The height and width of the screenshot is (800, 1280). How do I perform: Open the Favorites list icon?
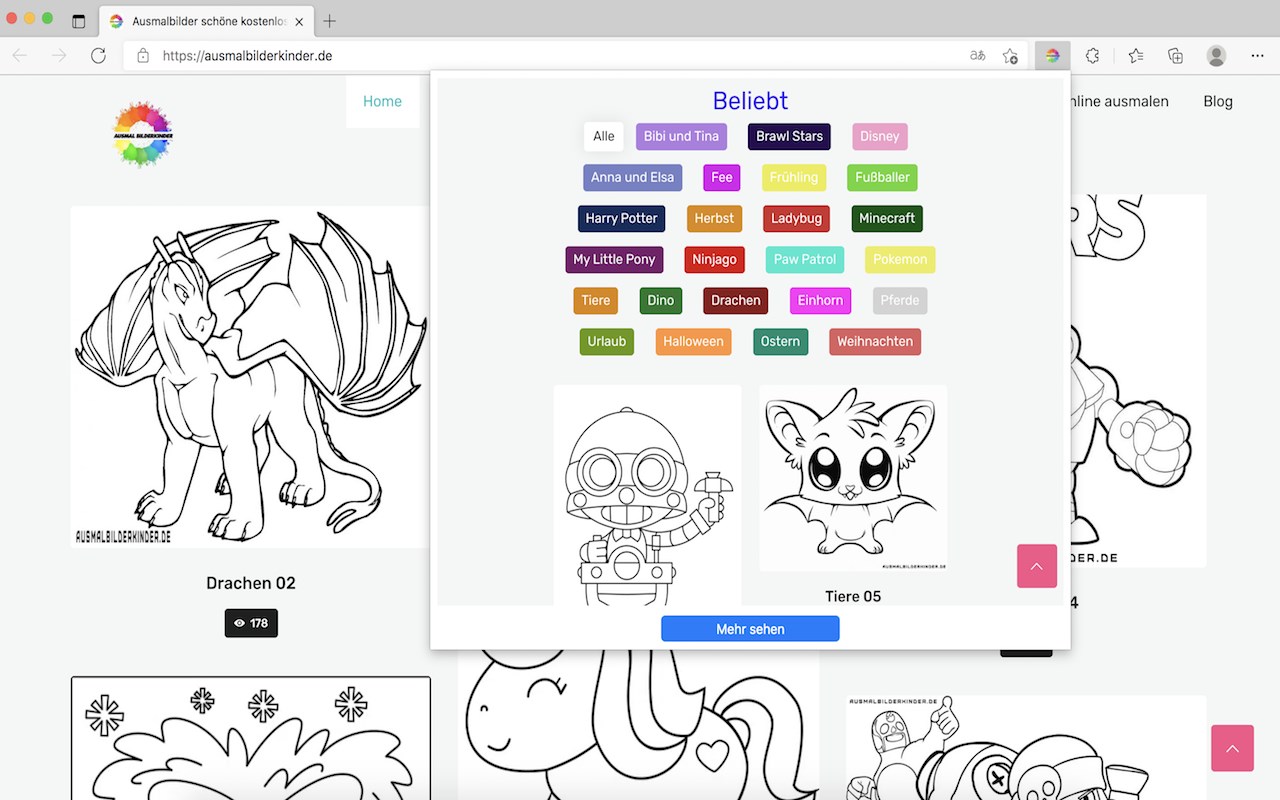[x=1136, y=56]
